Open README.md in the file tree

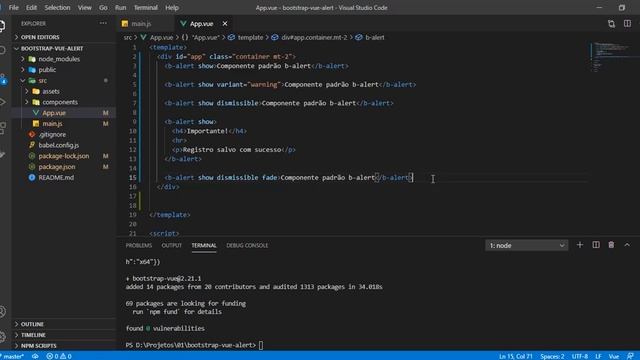56,178
